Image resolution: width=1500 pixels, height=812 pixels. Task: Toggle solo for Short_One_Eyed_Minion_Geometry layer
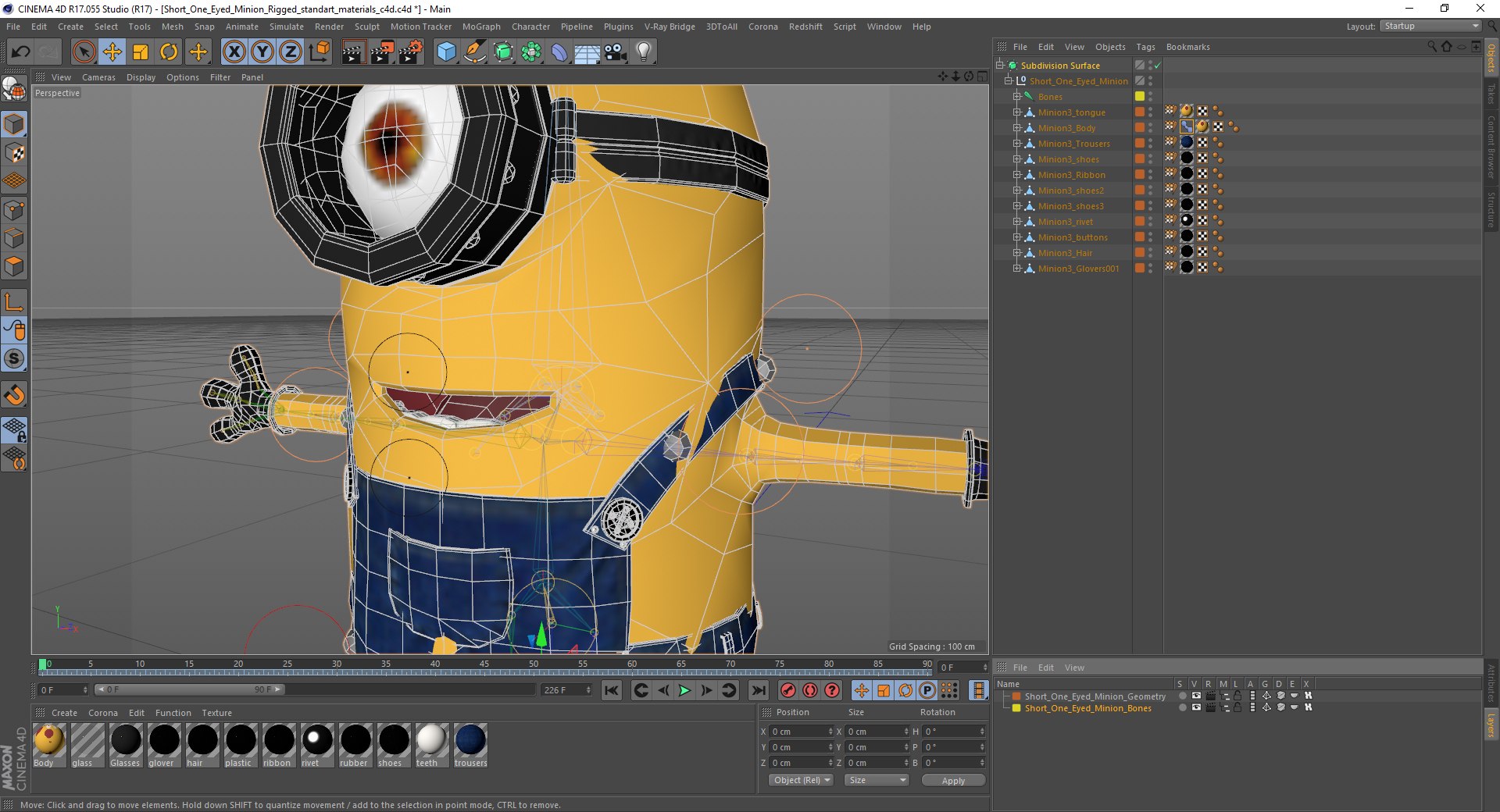click(1182, 696)
